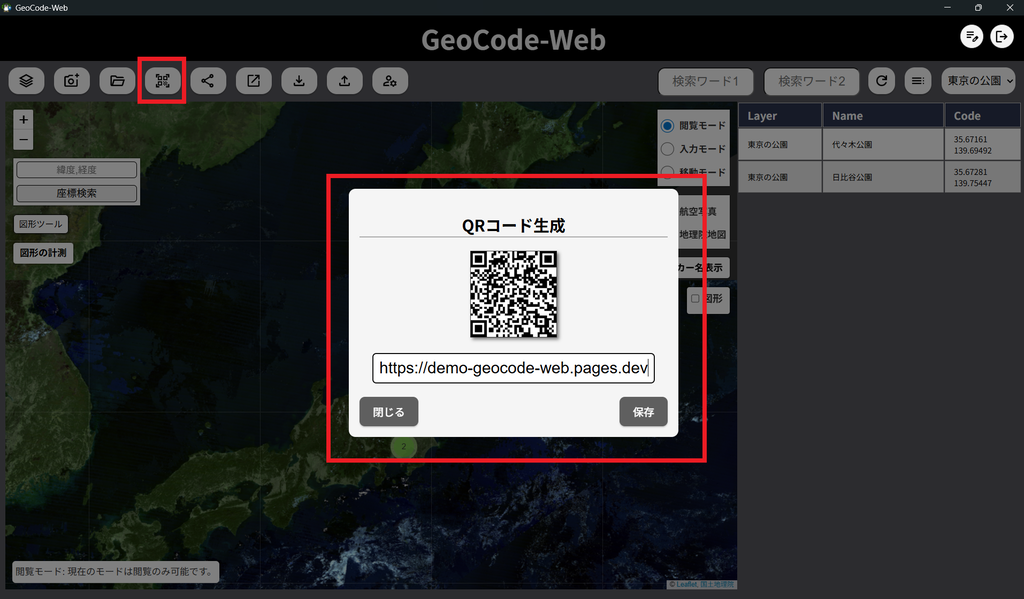Select the 代々木公園 table cell
The image size is (1024, 599).
[x=883, y=144]
